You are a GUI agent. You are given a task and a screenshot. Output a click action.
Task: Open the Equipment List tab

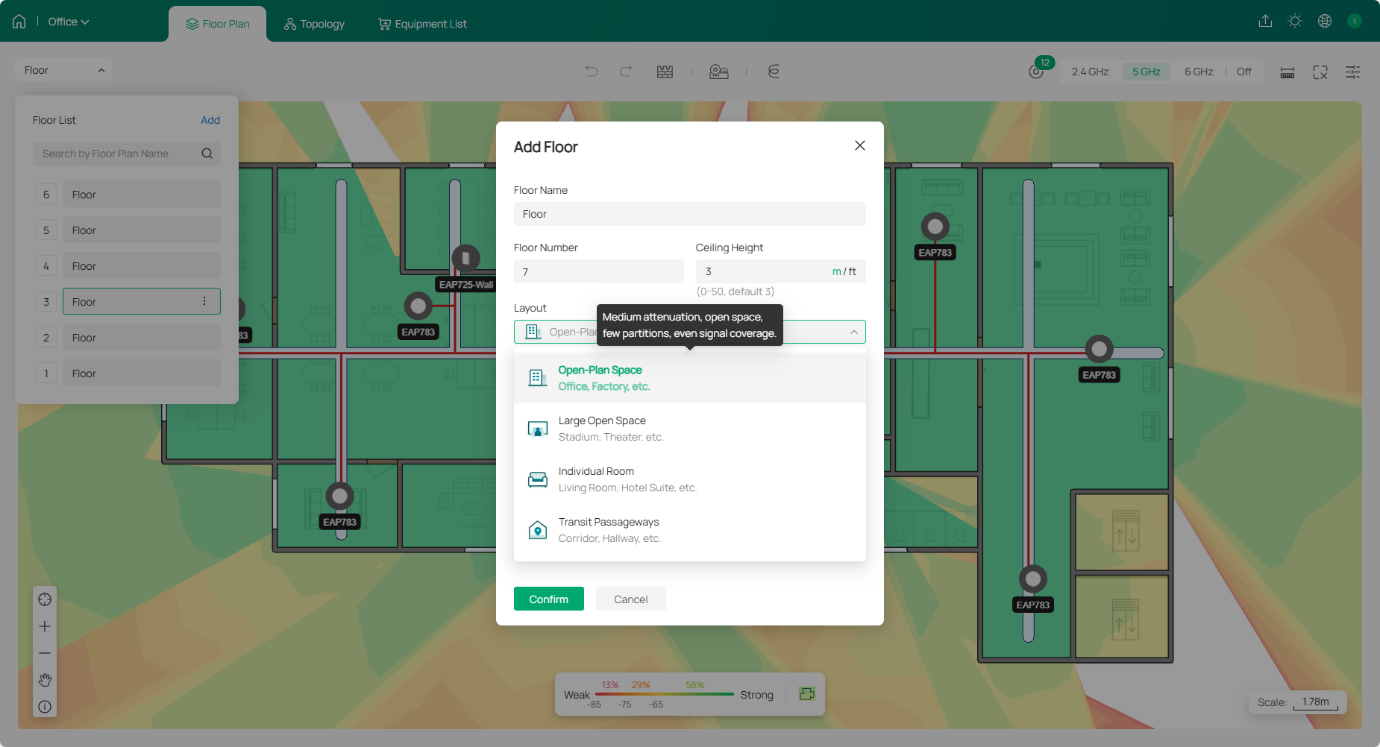click(422, 24)
